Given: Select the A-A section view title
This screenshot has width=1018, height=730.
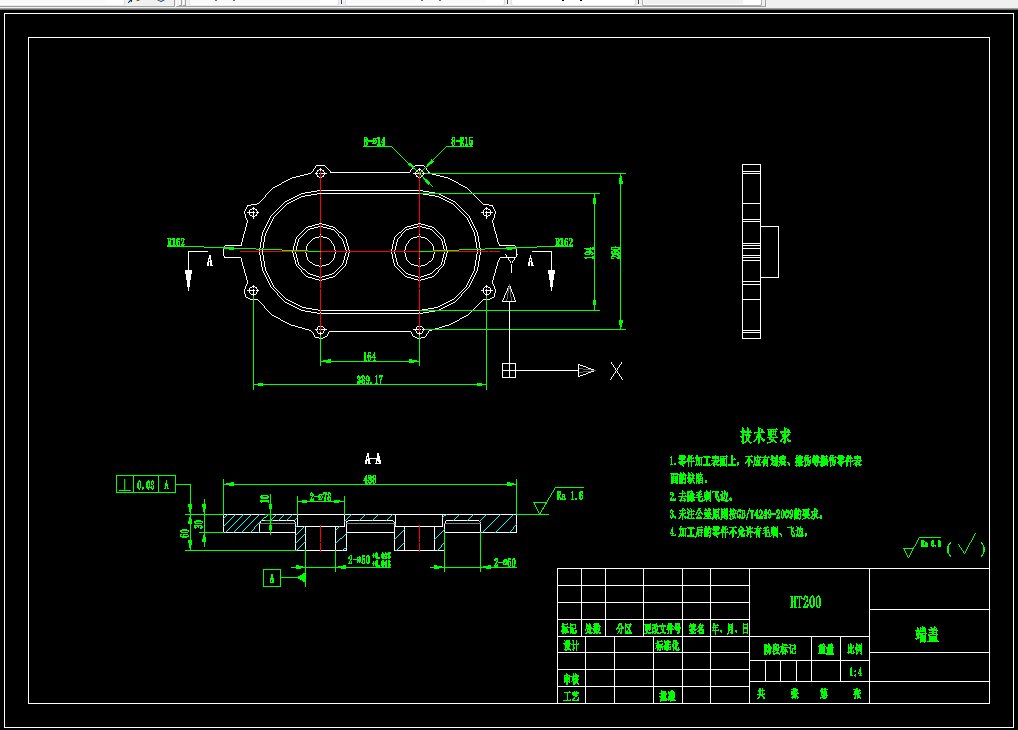Looking at the screenshot, I should (373, 459).
